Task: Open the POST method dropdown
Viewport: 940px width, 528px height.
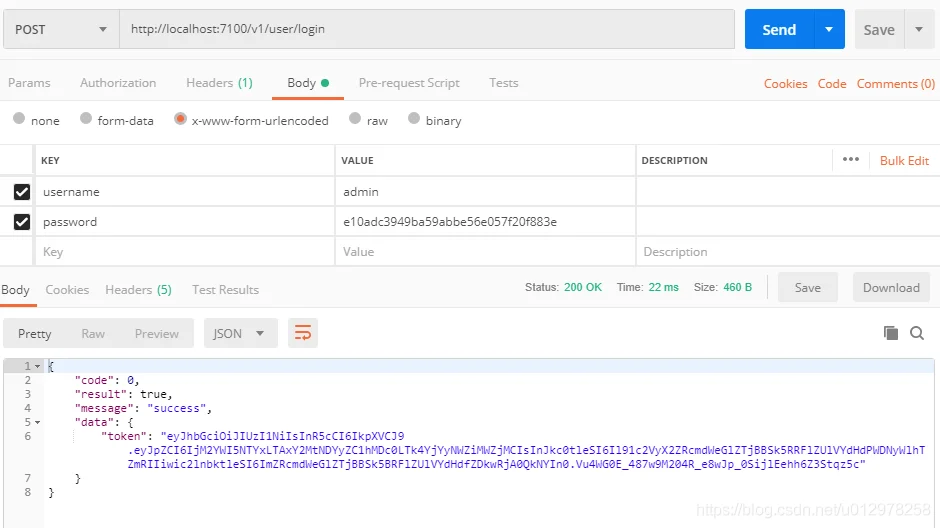Action: [x=60, y=30]
